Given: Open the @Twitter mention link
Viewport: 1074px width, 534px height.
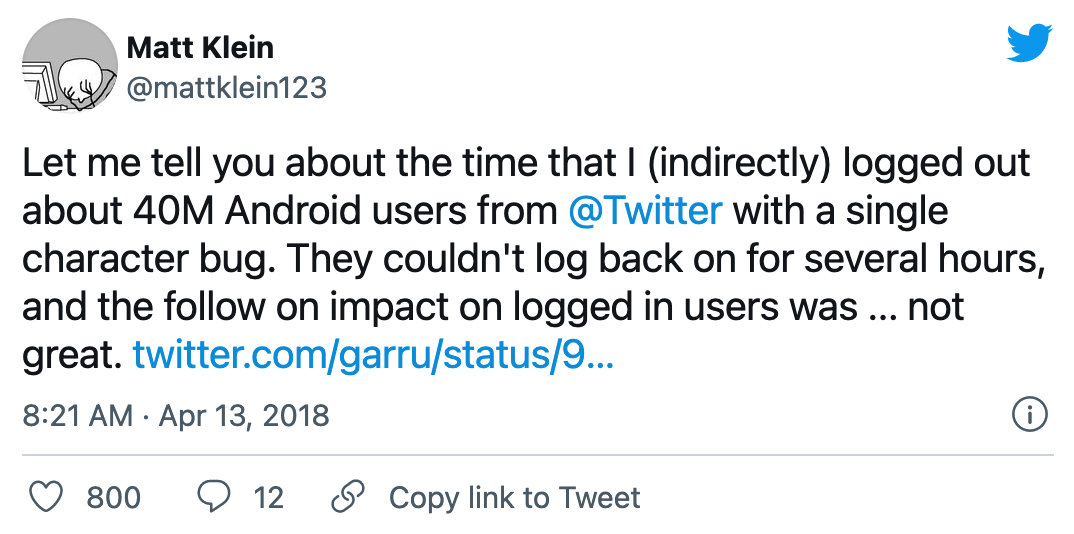Looking at the screenshot, I should [644, 211].
